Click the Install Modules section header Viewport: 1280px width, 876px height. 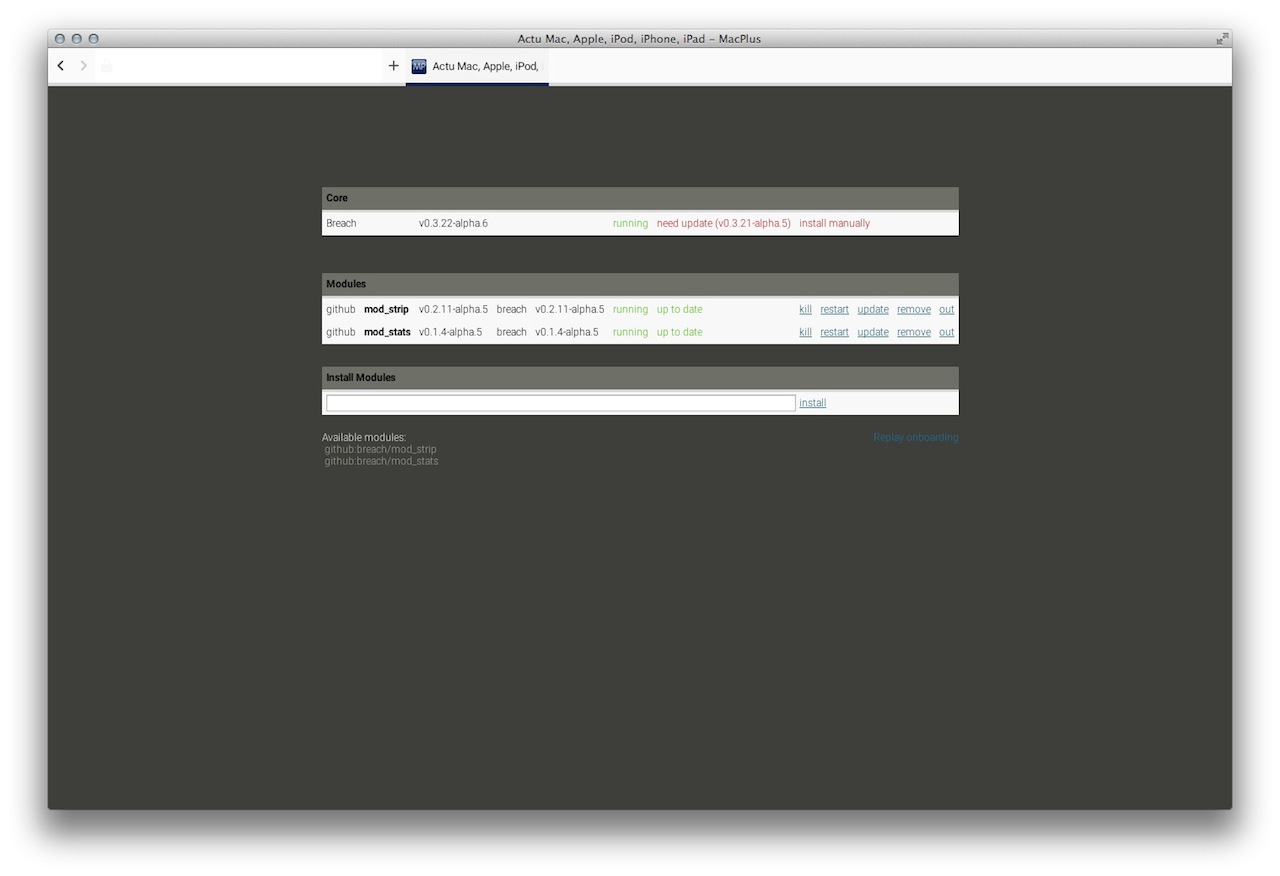coord(640,378)
